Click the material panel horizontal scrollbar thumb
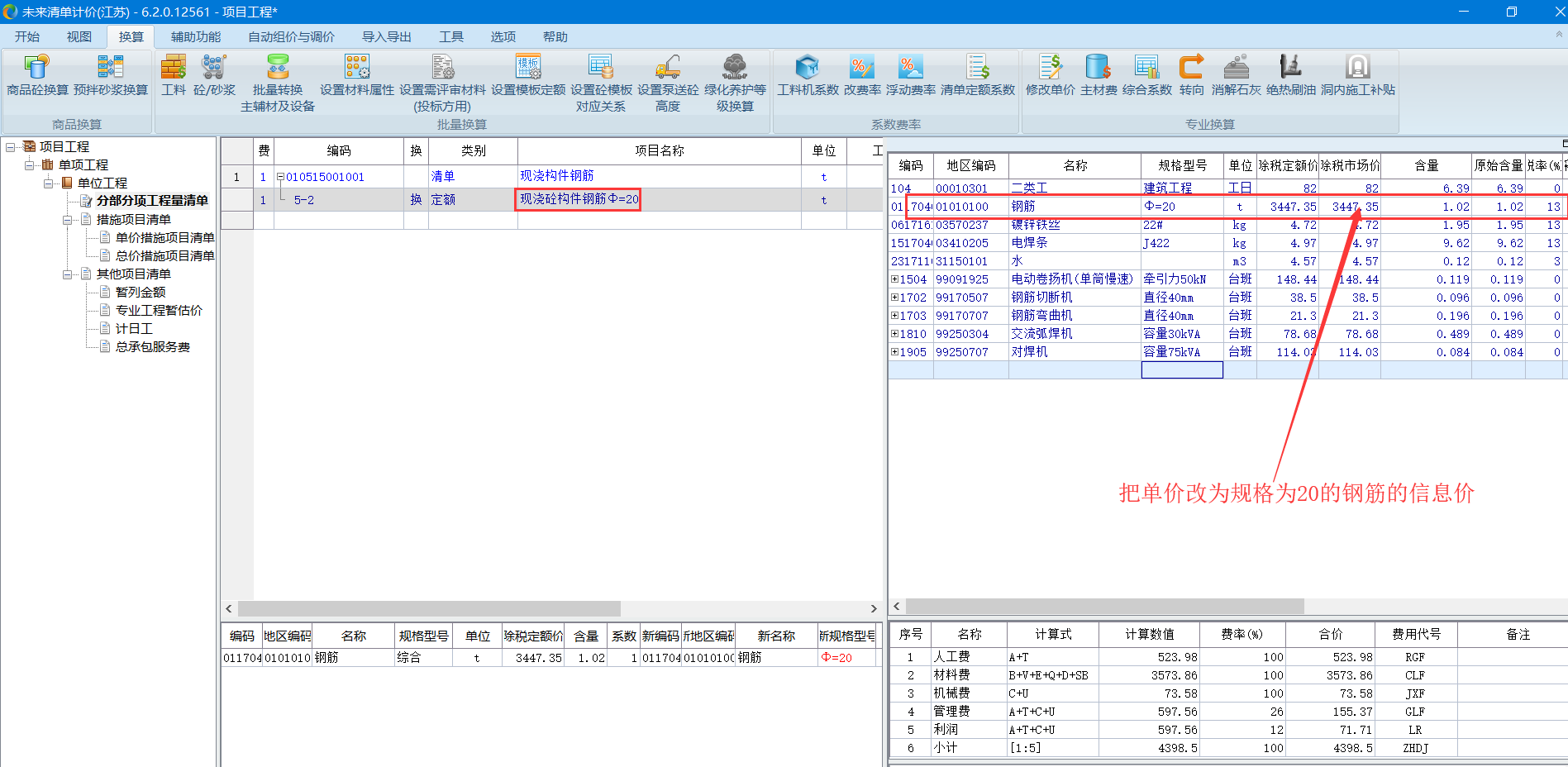Image resolution: width=1568 pixels, height=767 pixels. [1105, 607]
